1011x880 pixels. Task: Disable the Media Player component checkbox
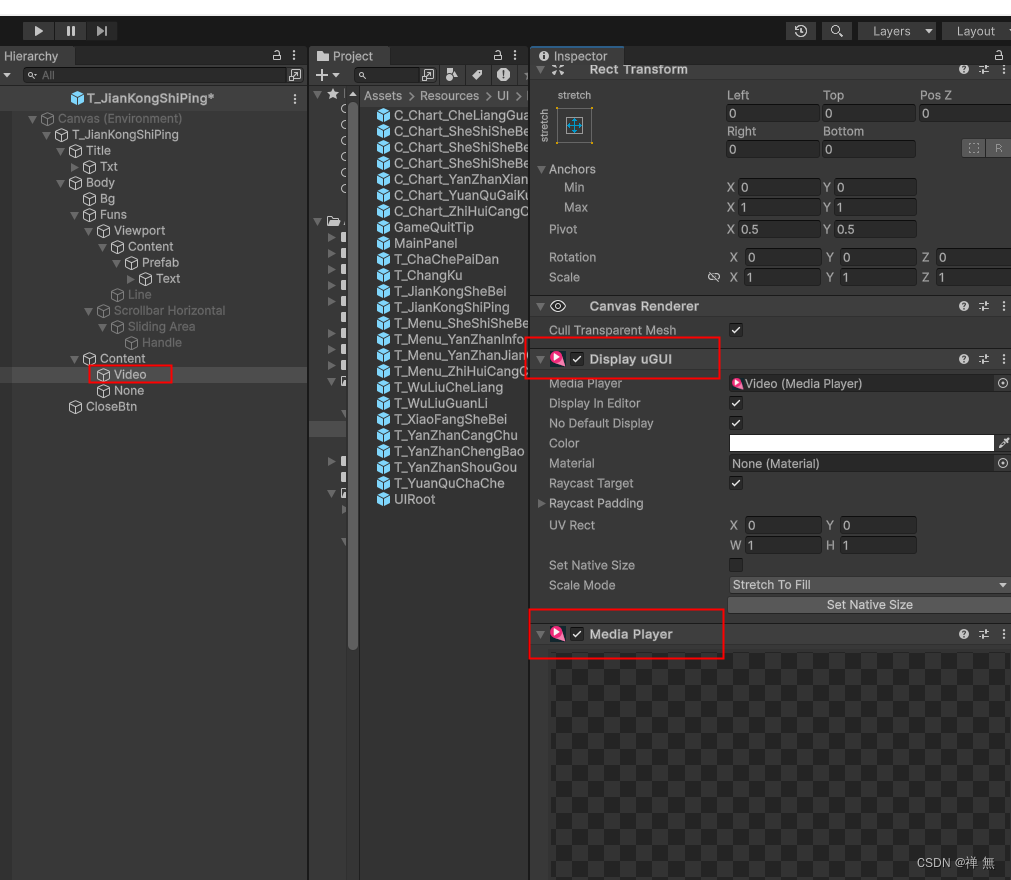[x=577, y=634]
